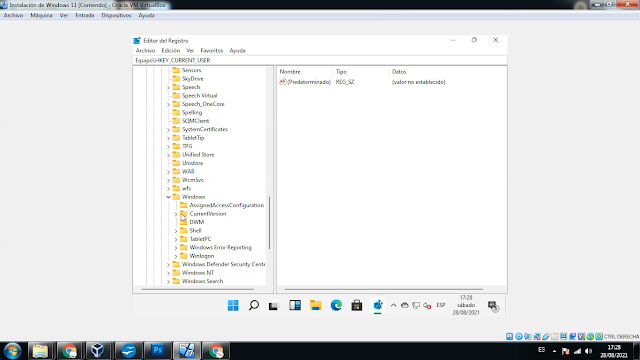This screenshot has height=360, width=640.
Task: Select the Unified Store key
Action: (198, 155)
